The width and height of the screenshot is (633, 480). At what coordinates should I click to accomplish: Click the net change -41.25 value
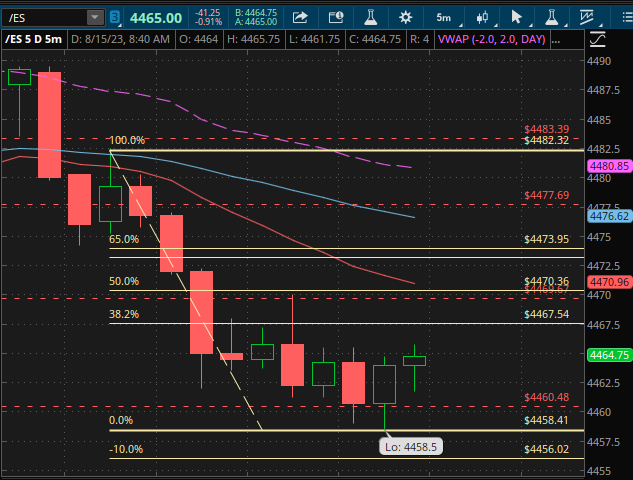(x=208, y=13)
